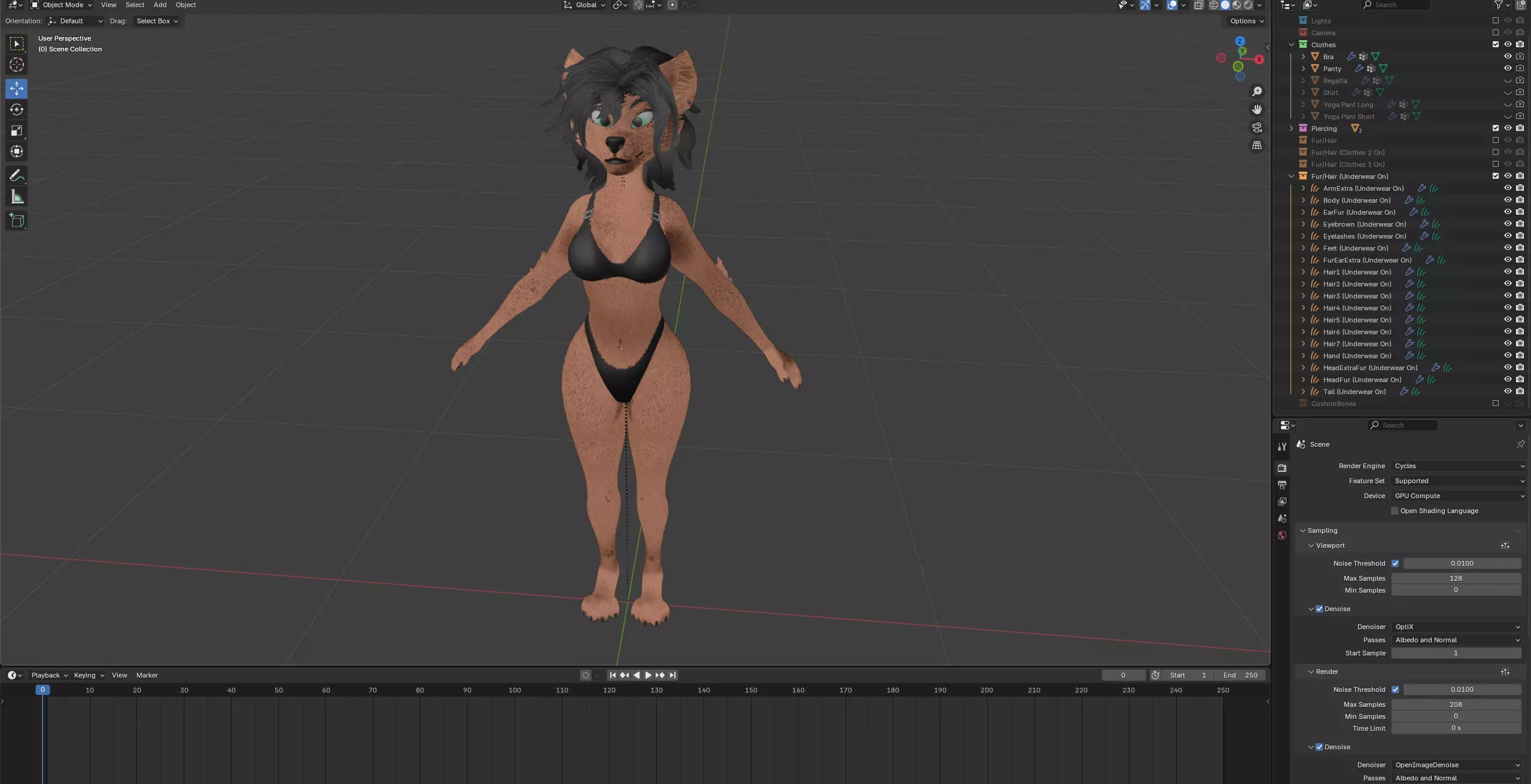Click the Render sampling presets icon

(x=1505, y=672)
